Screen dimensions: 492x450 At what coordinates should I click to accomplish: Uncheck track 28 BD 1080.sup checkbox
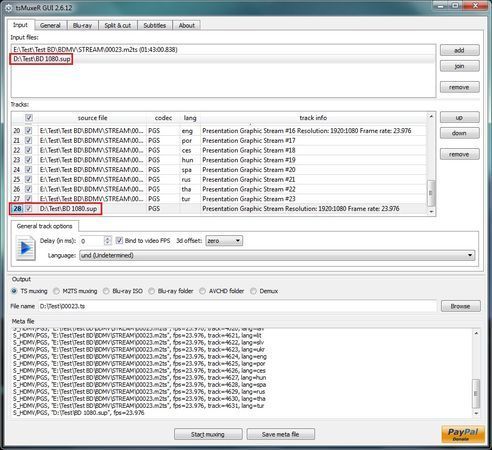[29, 209]
